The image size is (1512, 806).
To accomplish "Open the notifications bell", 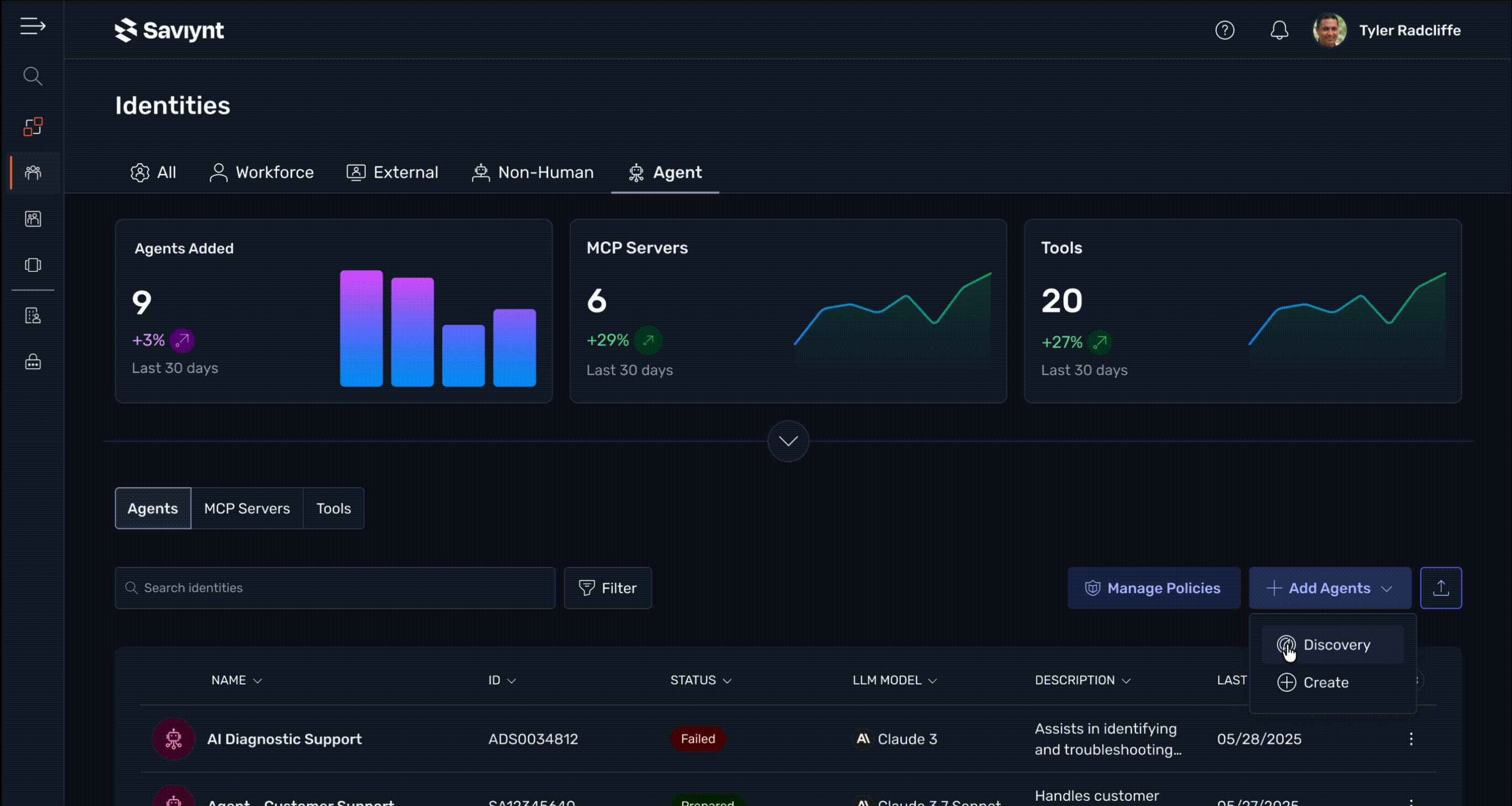I will [x=1279, y=30].
